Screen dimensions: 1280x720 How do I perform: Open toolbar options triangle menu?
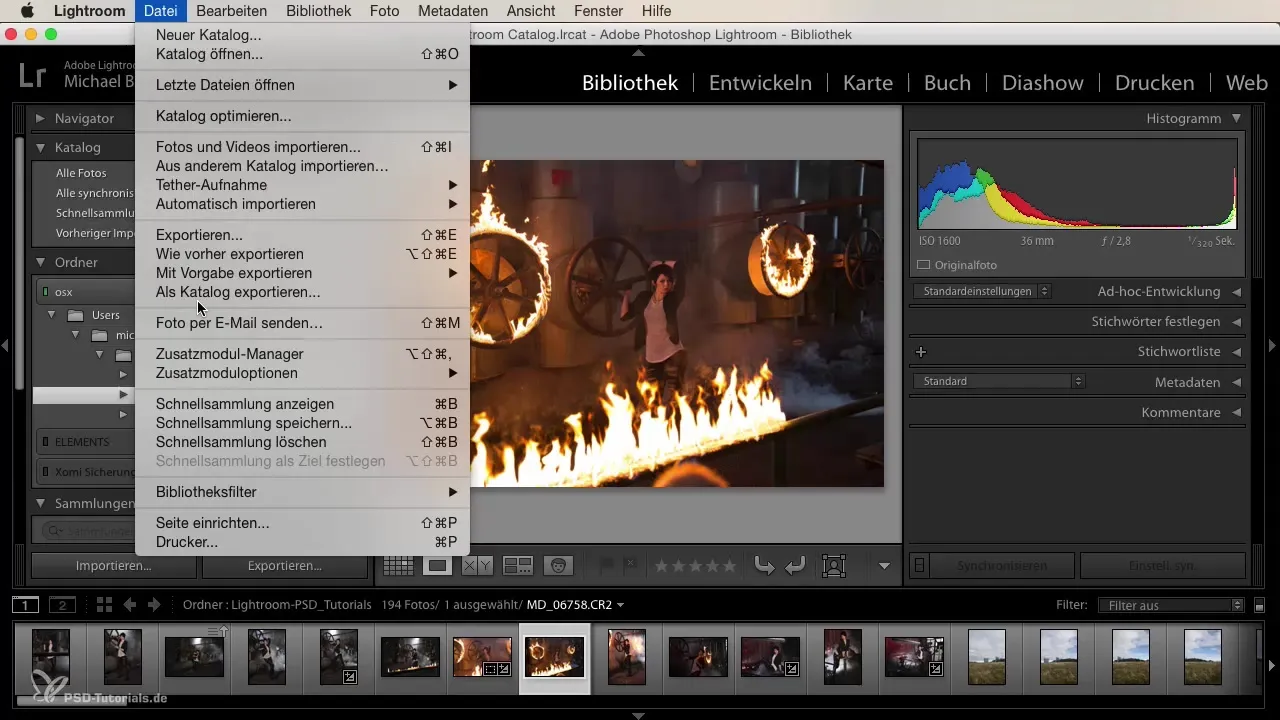[x=884, y=566]
